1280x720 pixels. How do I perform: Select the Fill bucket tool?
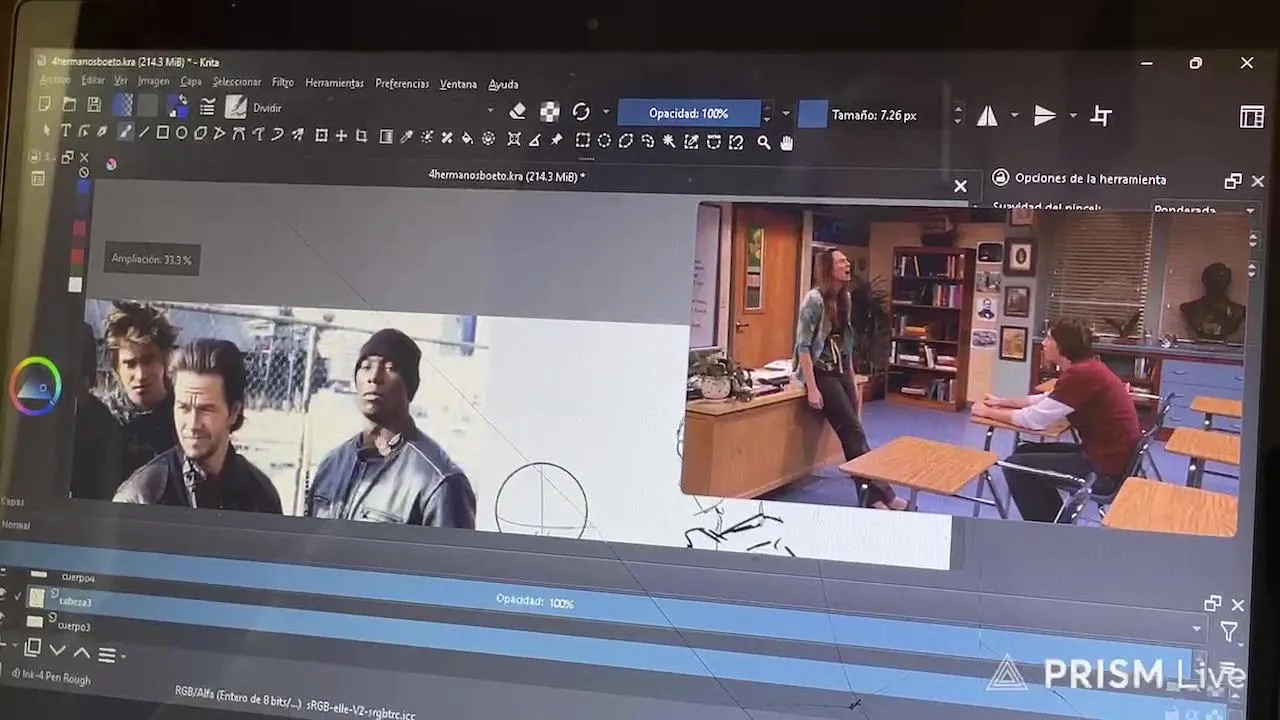(x=467, y=138)
